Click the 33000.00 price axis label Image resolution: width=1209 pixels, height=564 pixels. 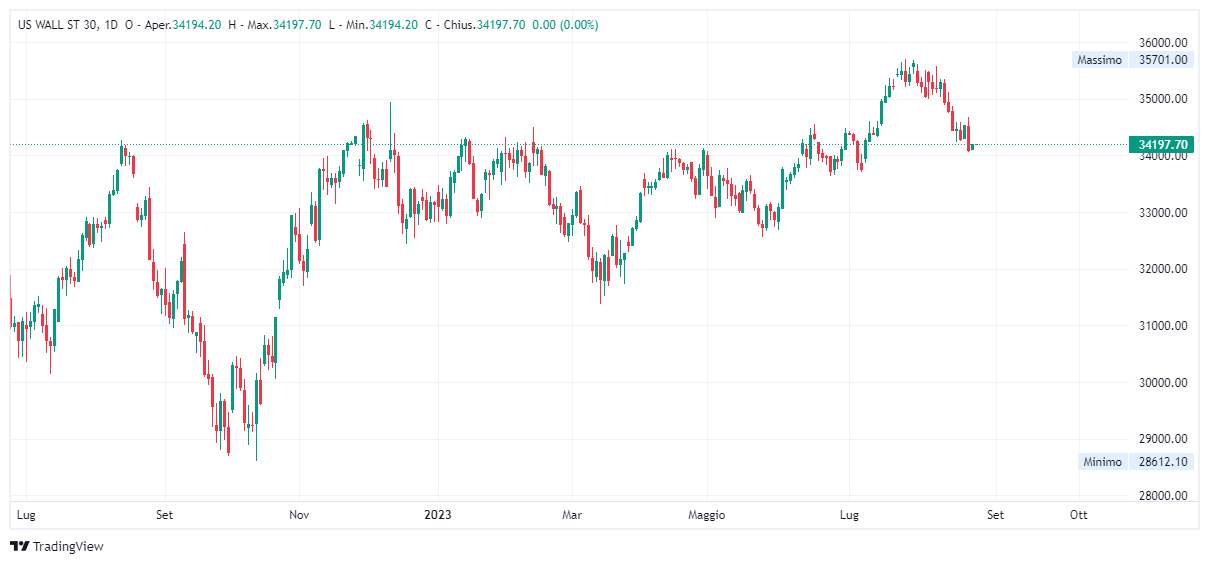pos(1163,213)
